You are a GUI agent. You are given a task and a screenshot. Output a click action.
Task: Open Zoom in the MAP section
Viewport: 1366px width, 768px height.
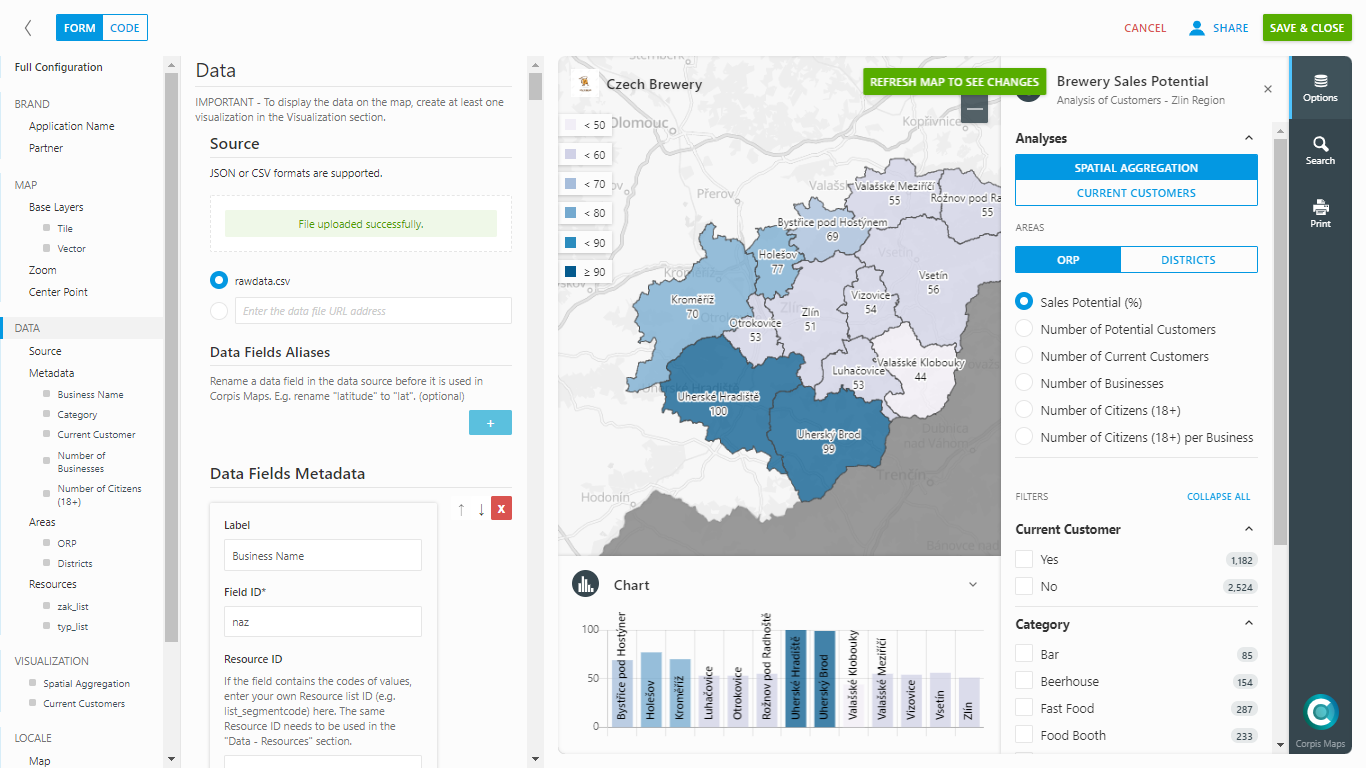(x=42, y=270)
